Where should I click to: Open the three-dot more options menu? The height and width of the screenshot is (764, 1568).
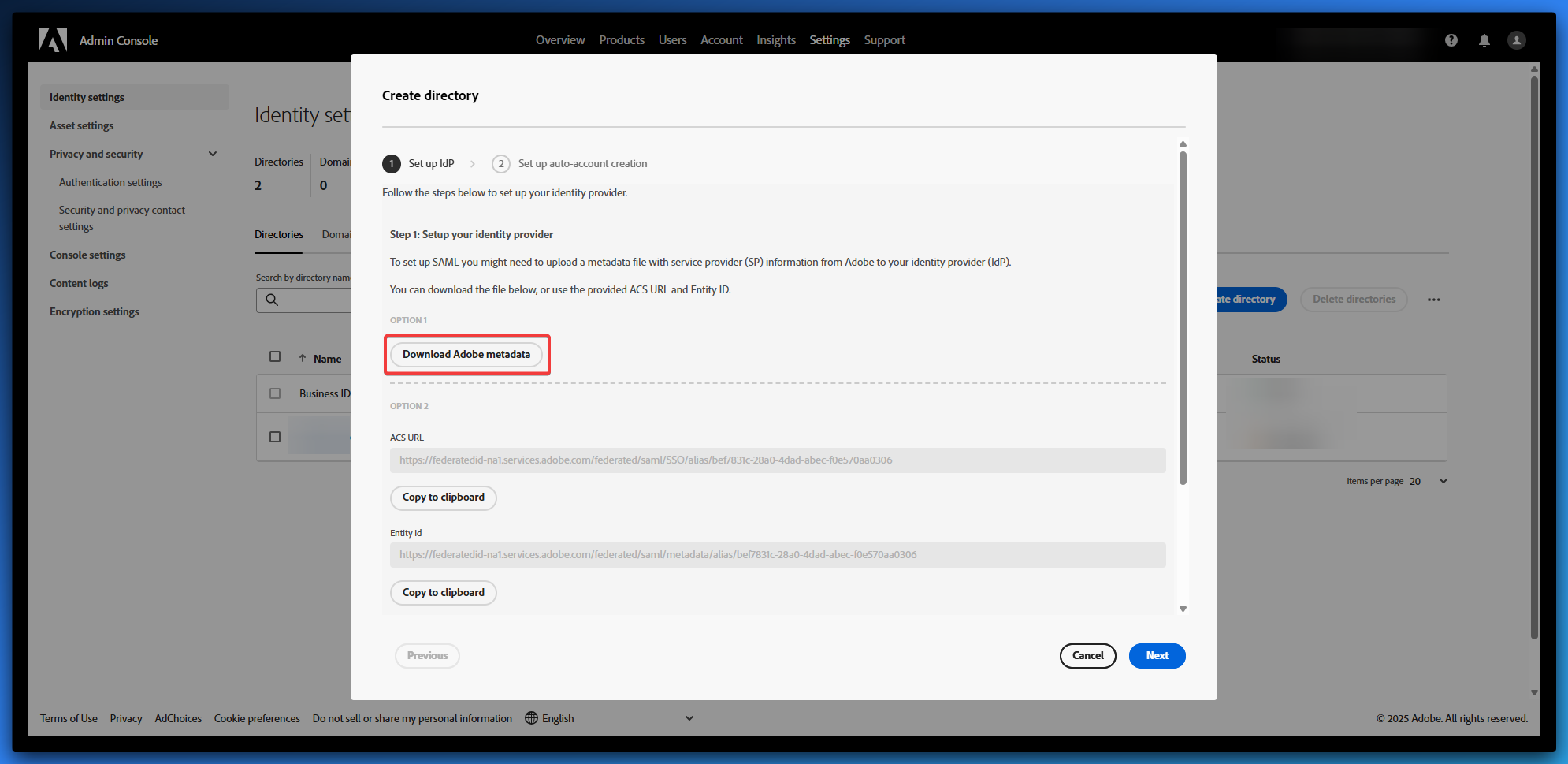click(1433, 300)
